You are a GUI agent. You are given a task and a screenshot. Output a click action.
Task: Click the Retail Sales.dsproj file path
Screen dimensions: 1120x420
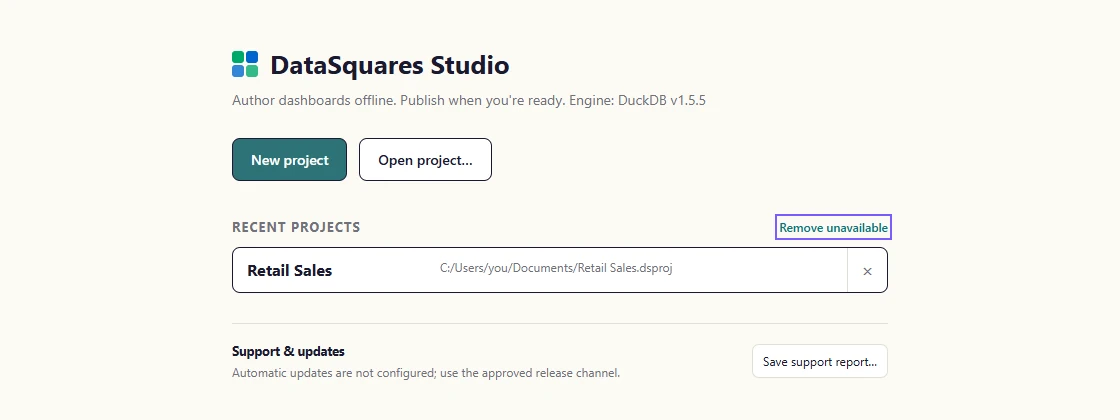click(x=556, y=269)
